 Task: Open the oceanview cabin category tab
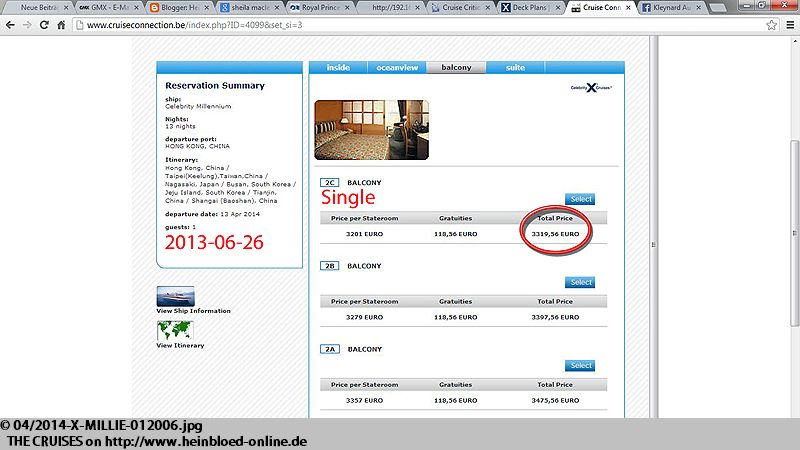pyautogui.click(x=397, y=67)
